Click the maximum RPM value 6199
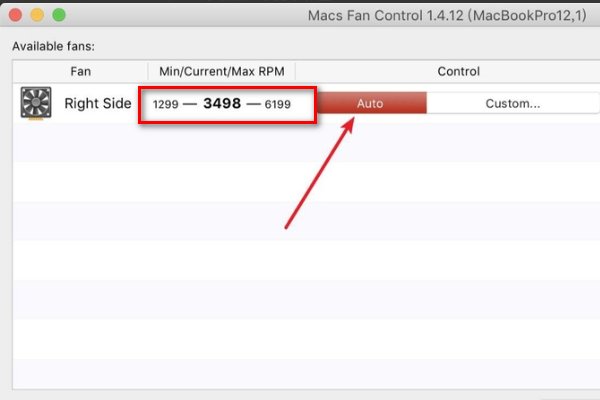Viewport: 600px width, 400px height. [281, 104]
